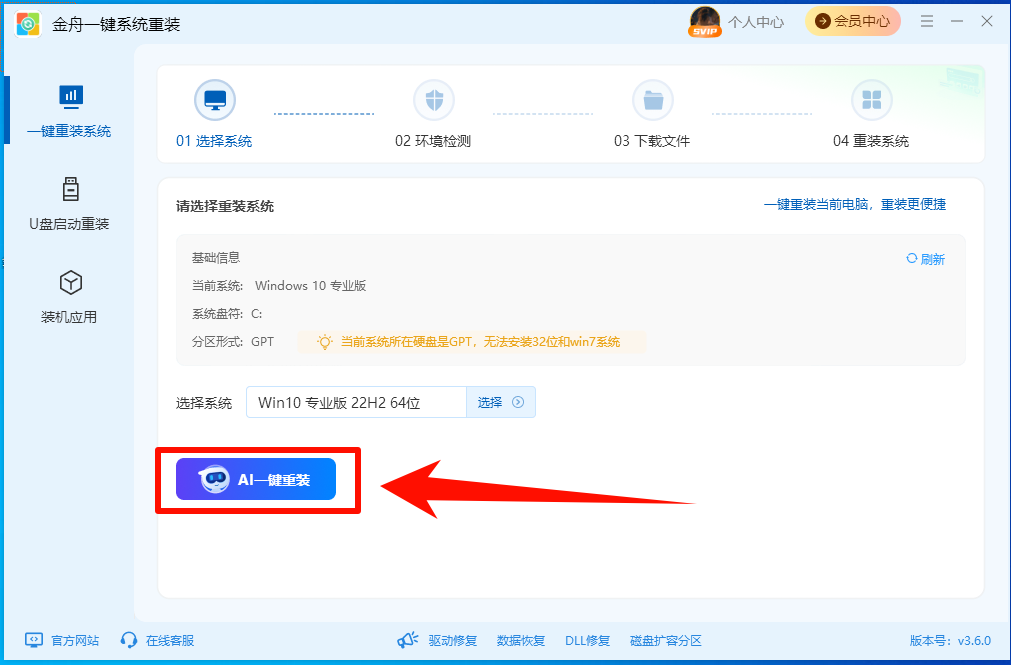Click the 刷新 refresh link text
This screenshot has width=1011, height=665.
[x=932, y=259]
